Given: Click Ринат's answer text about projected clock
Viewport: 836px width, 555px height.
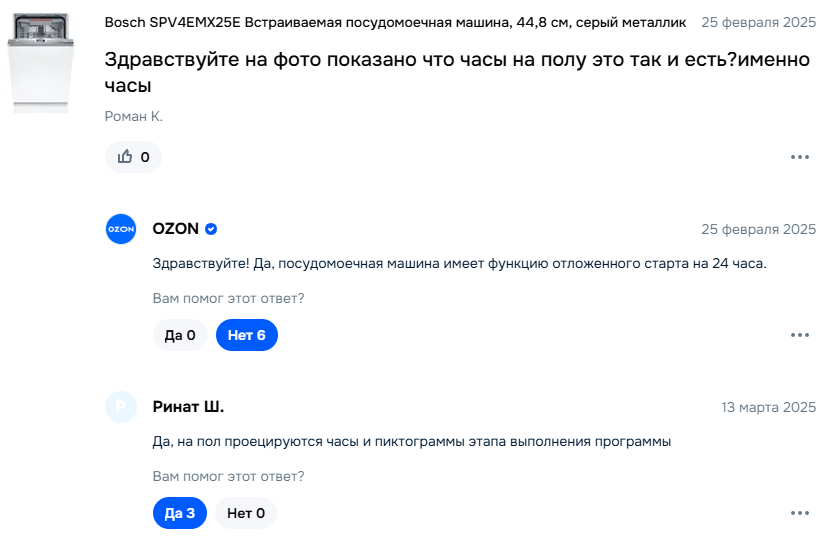Looking at the screenshot, I should (411, 441).
